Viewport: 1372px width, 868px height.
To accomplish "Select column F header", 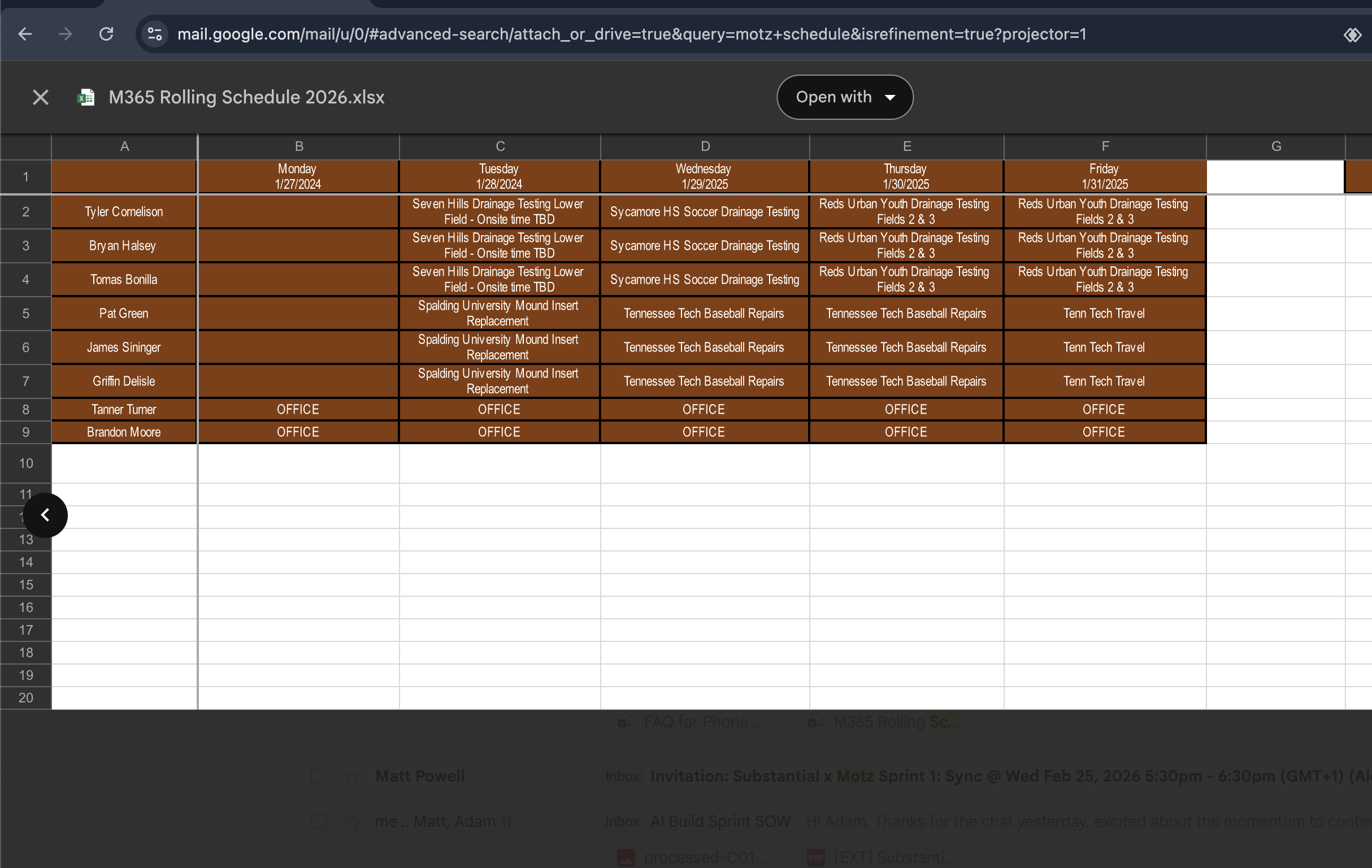I will pos(1105,146).
